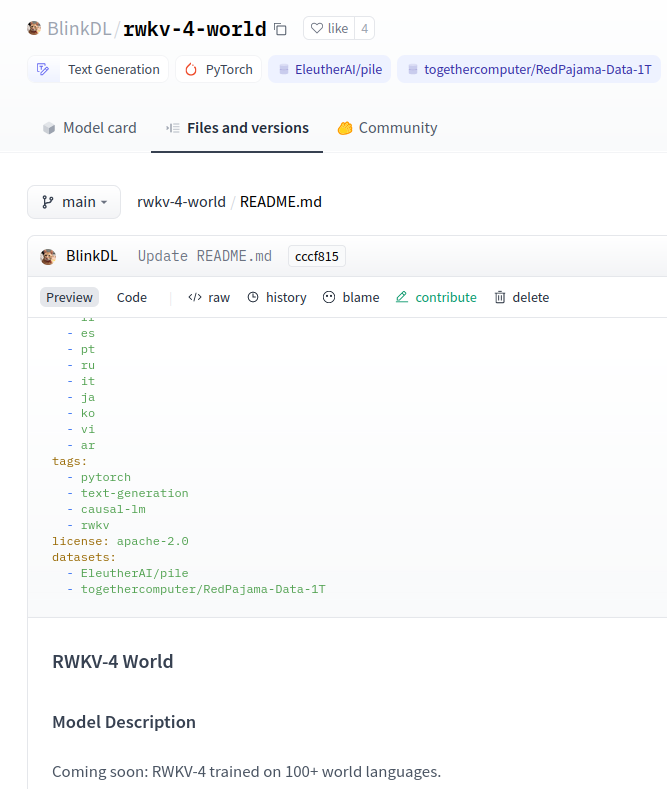Open the like count showing 4
Viewport: 667px width, 789px height.
[365, 28]
